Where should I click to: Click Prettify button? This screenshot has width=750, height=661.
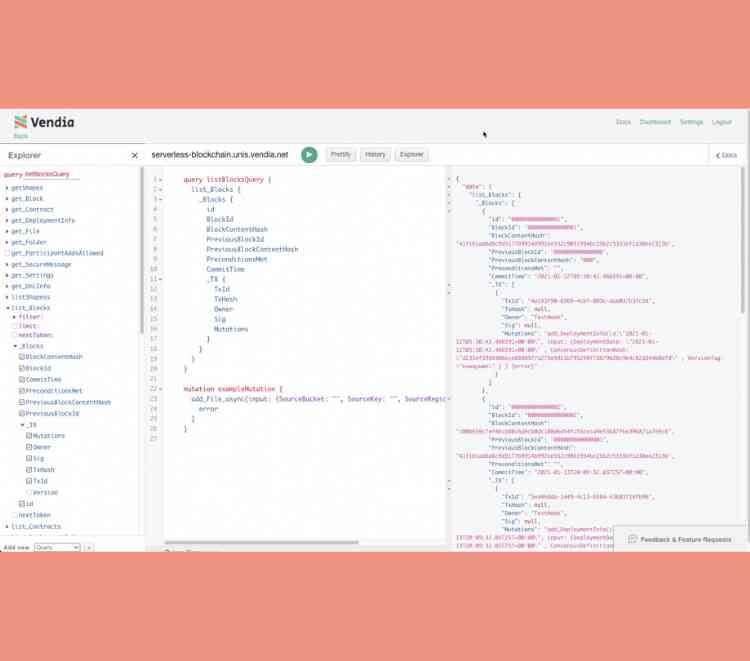click(341, 154)
